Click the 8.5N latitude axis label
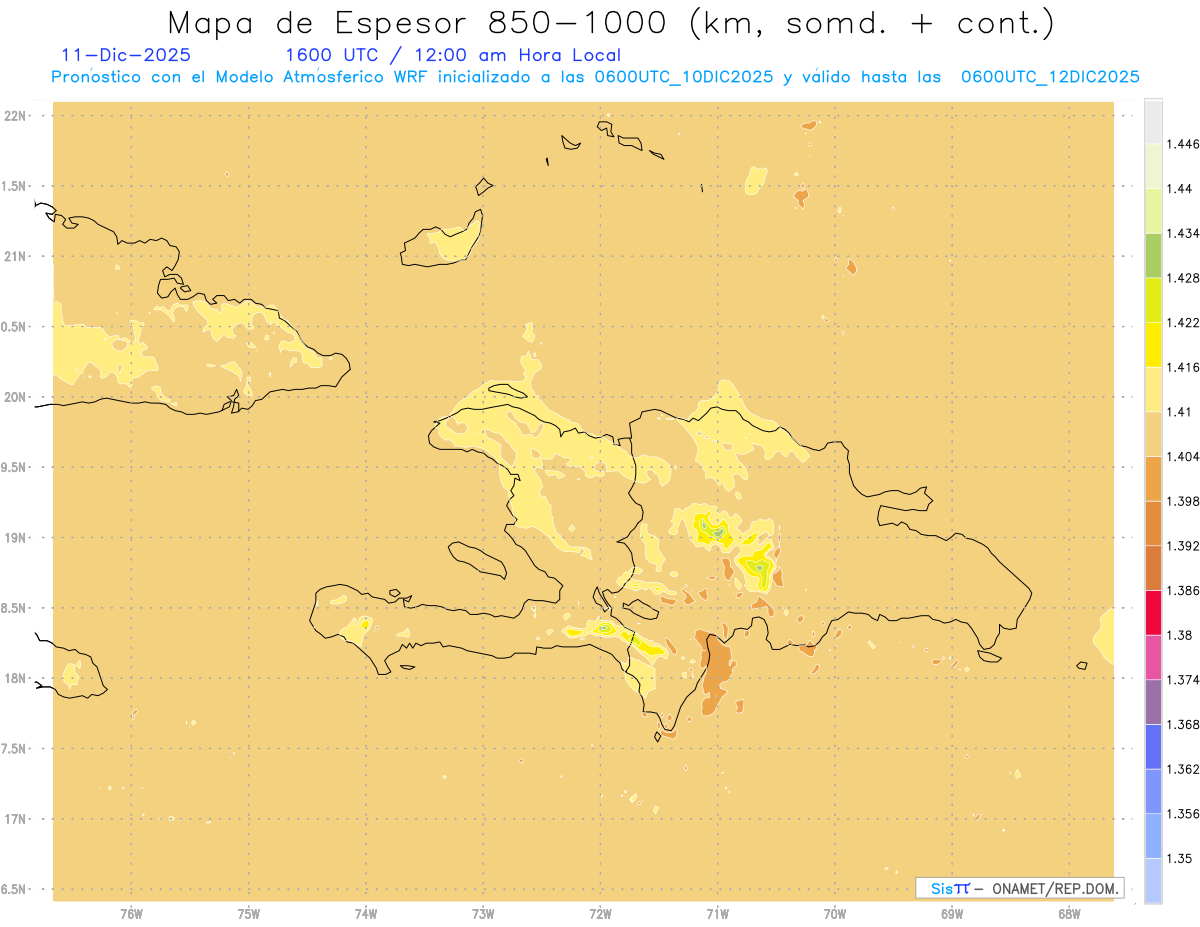1200x927 pixels. tap(14, 608)
